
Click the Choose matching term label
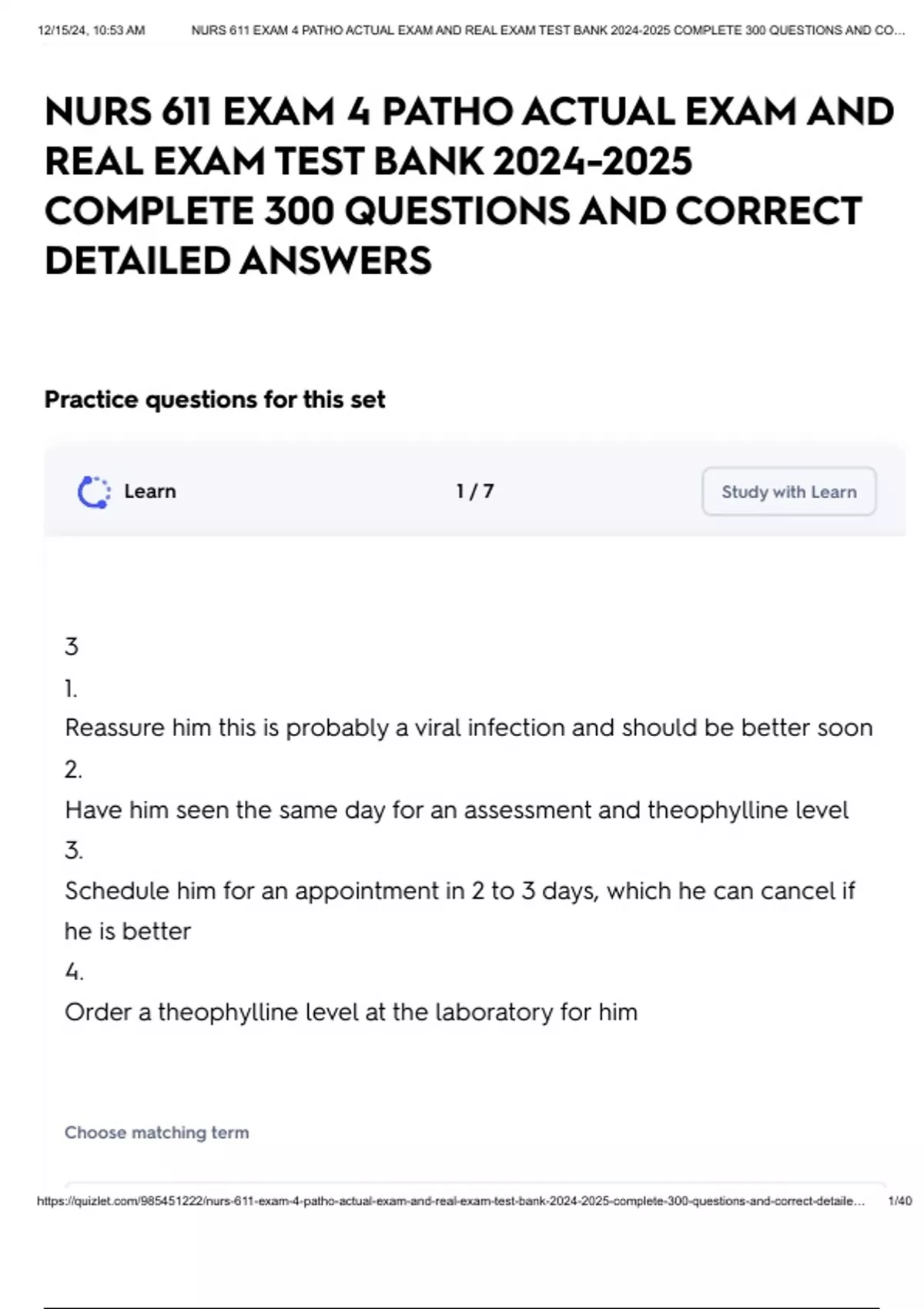click(x=156, y=1133)
